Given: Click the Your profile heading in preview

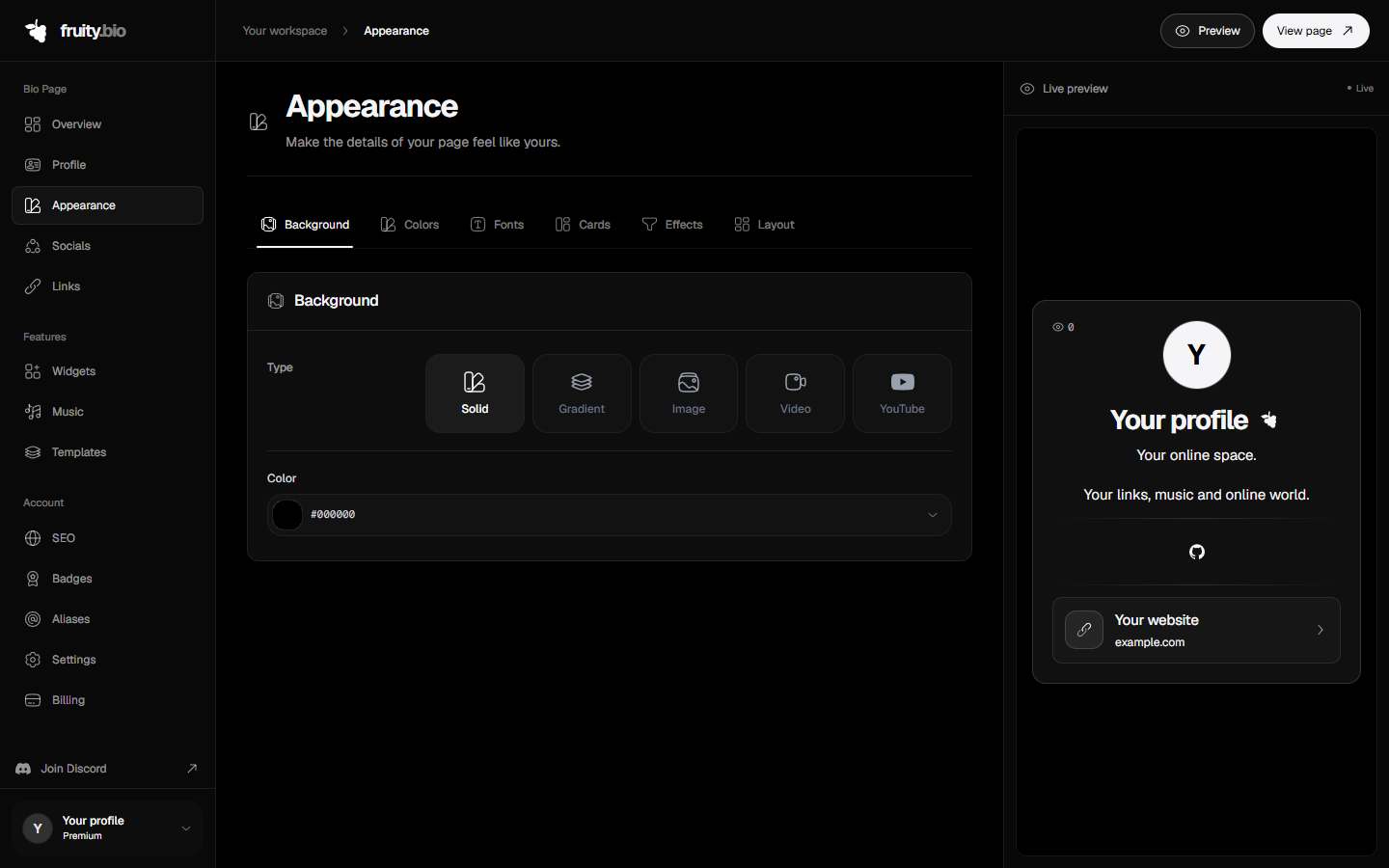Looking at the screenshot, I should [x=1180, y=420].
